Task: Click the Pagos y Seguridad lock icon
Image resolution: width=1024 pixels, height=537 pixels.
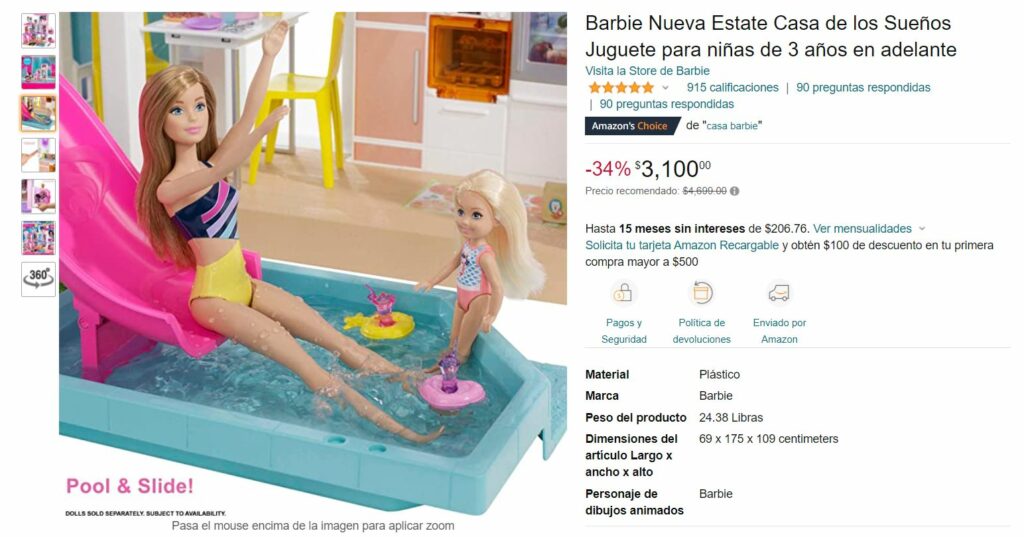Action: tap(623, 293)
